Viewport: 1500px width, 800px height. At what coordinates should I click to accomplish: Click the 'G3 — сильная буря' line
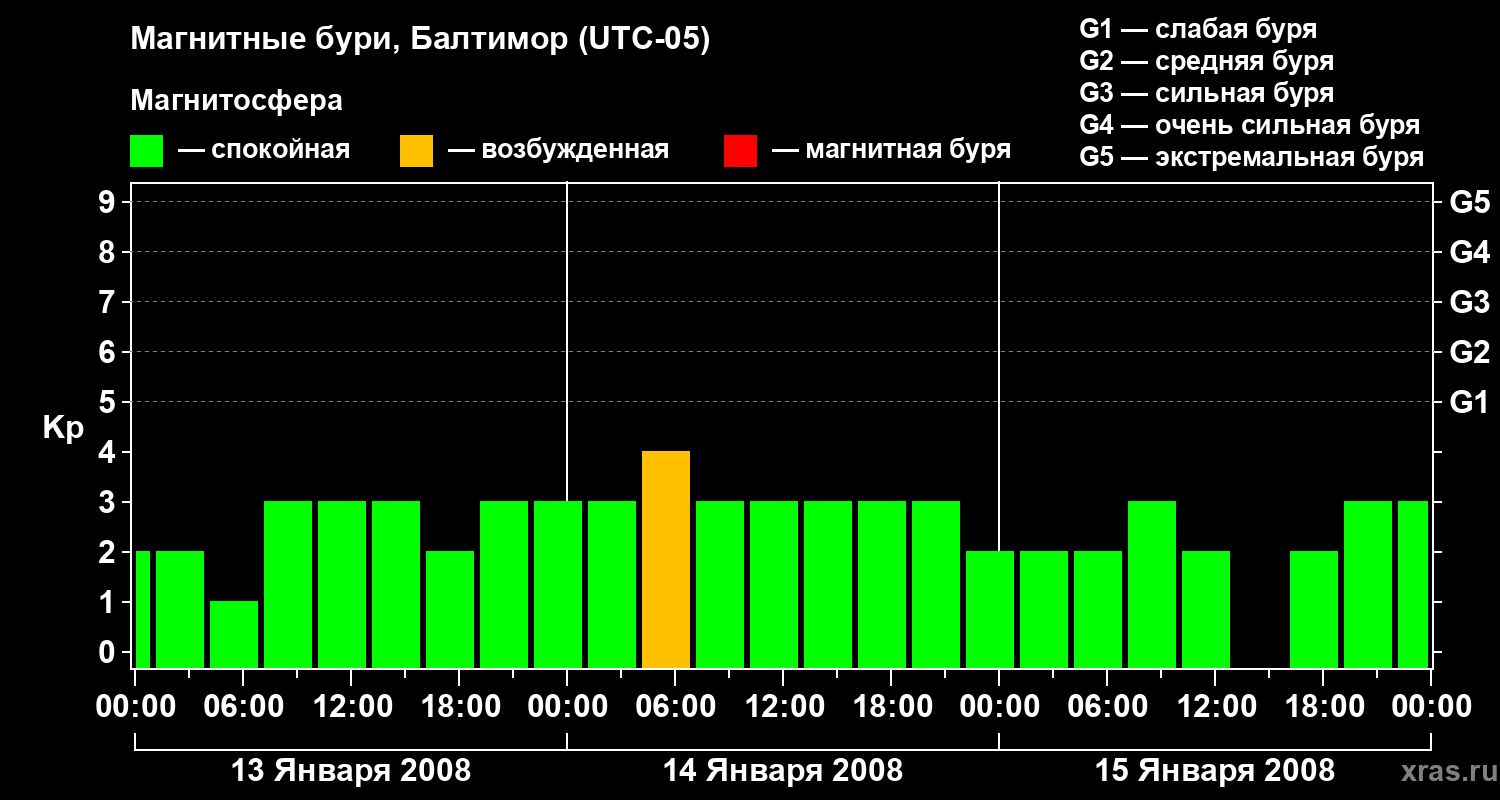(x=1206, y=93)
